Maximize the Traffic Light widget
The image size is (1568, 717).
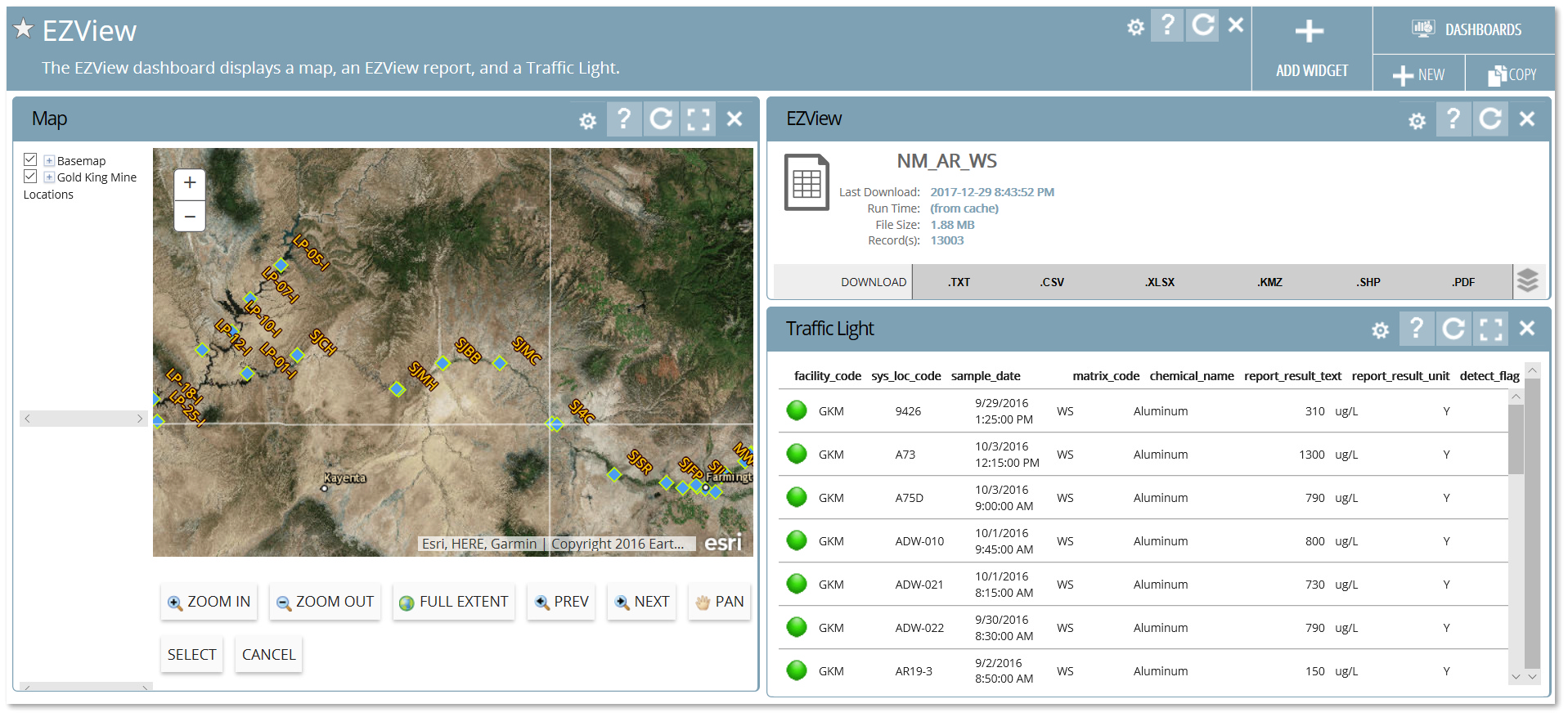(x=1490, y=328)
